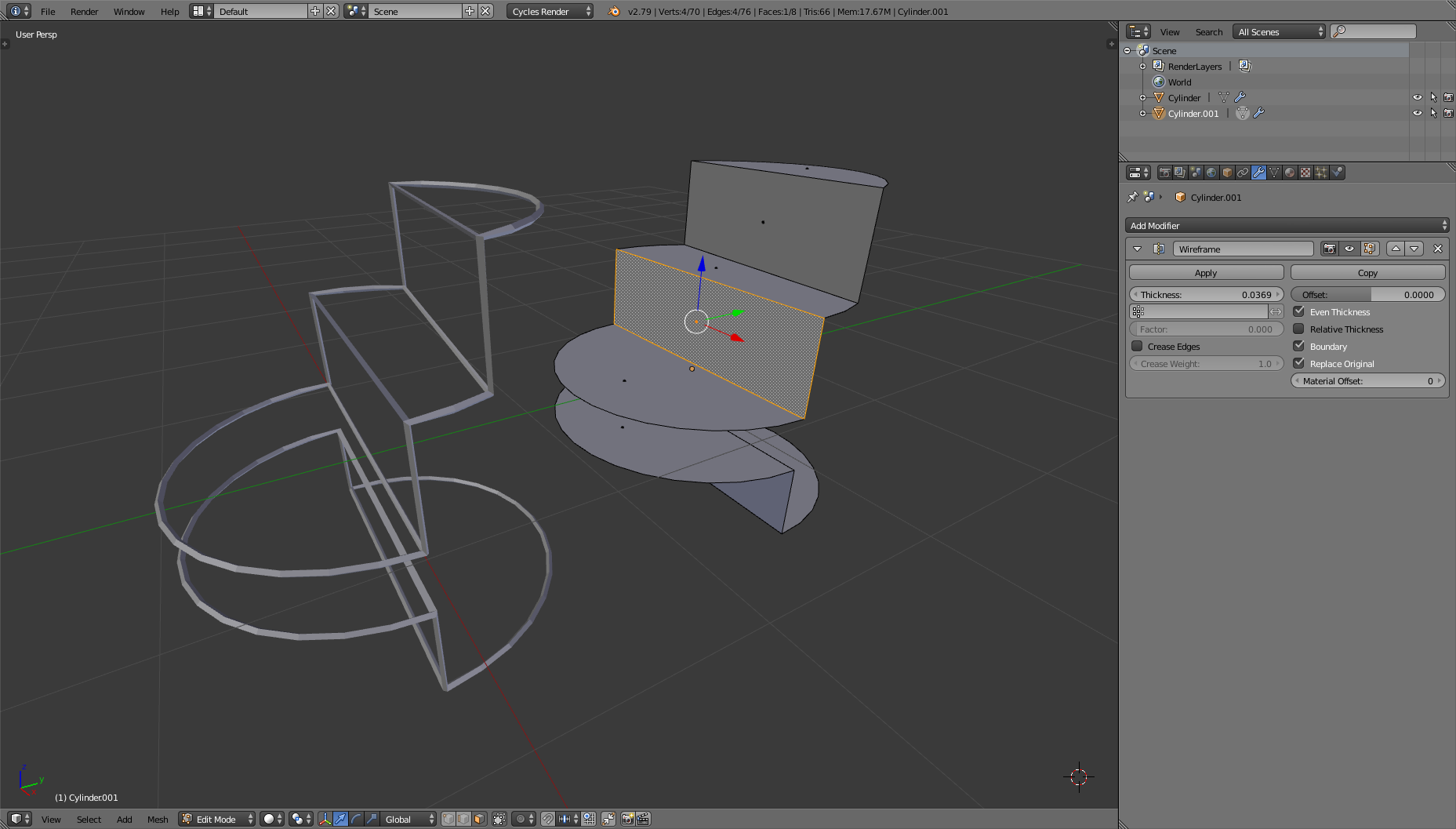Screen dimensions: 1456x829
Task: Open the Window menu
Action: click(129, 11)
